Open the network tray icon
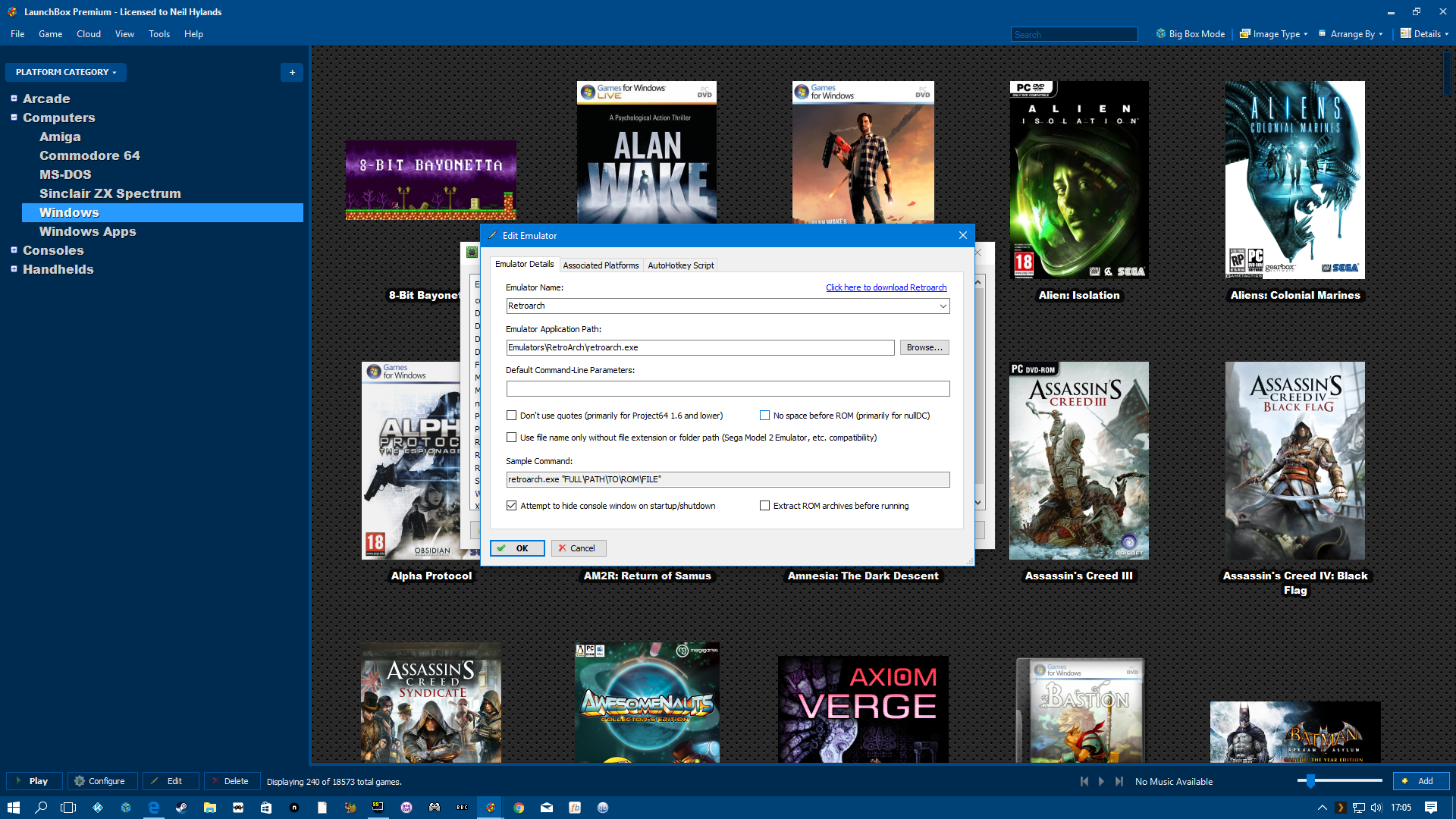Screen dimensions: 1456x819 pyautogui.click(x=1359, y=808)
